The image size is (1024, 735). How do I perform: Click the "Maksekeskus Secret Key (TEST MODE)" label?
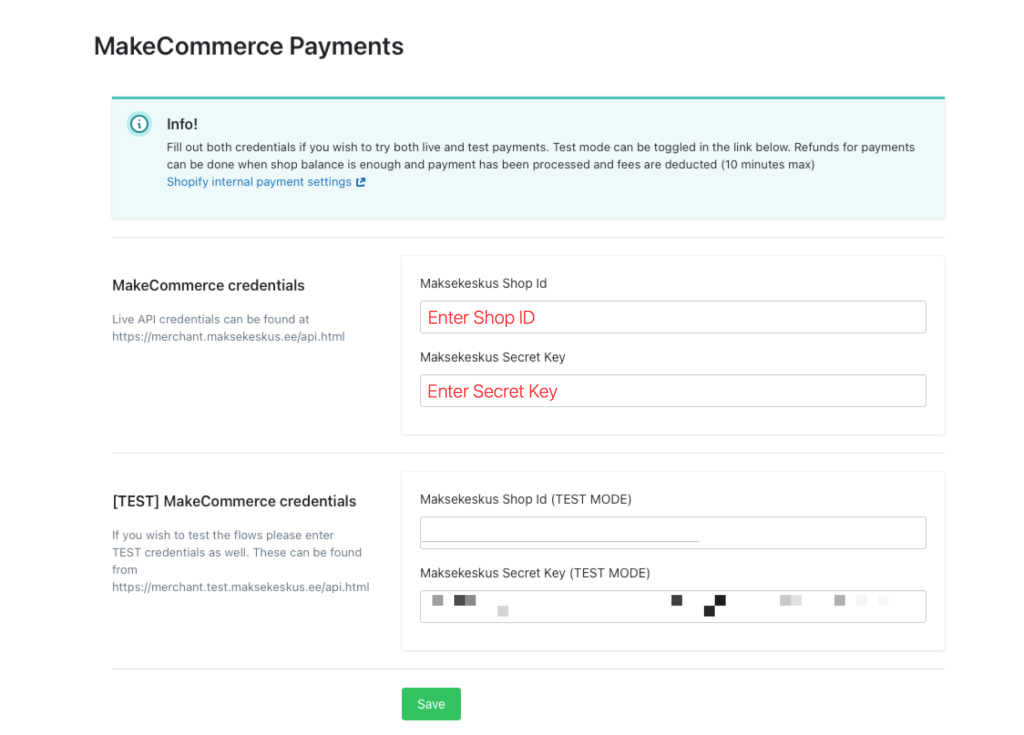534,573
